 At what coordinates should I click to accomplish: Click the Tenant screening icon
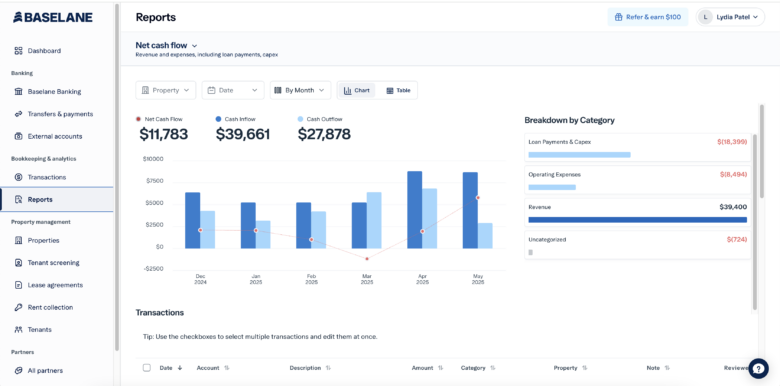click(18, 263)
